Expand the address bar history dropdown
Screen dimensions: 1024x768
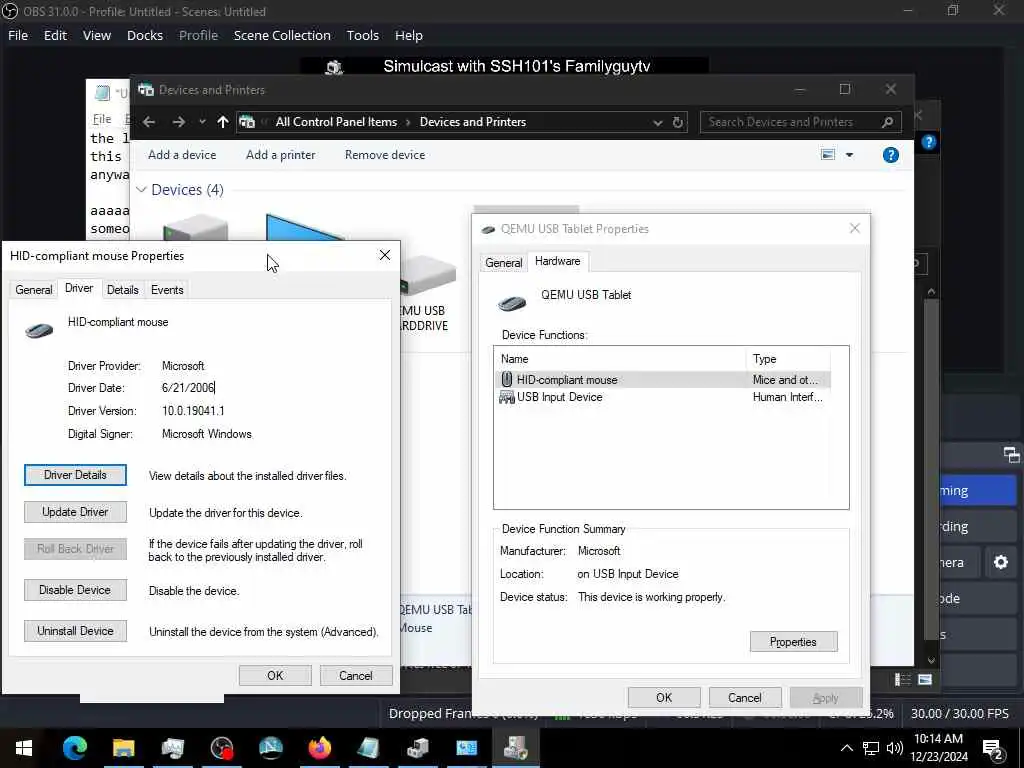(658, 123)
